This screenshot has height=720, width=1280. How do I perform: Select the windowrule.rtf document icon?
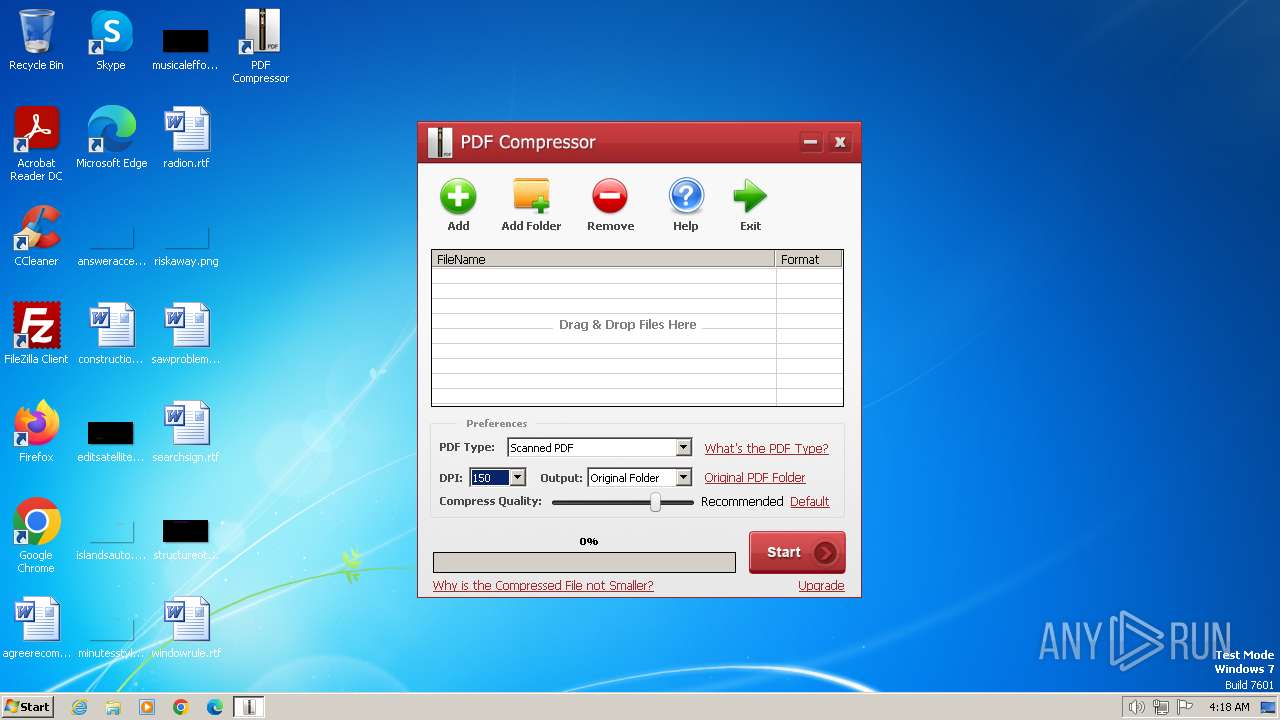coord(186,628)
